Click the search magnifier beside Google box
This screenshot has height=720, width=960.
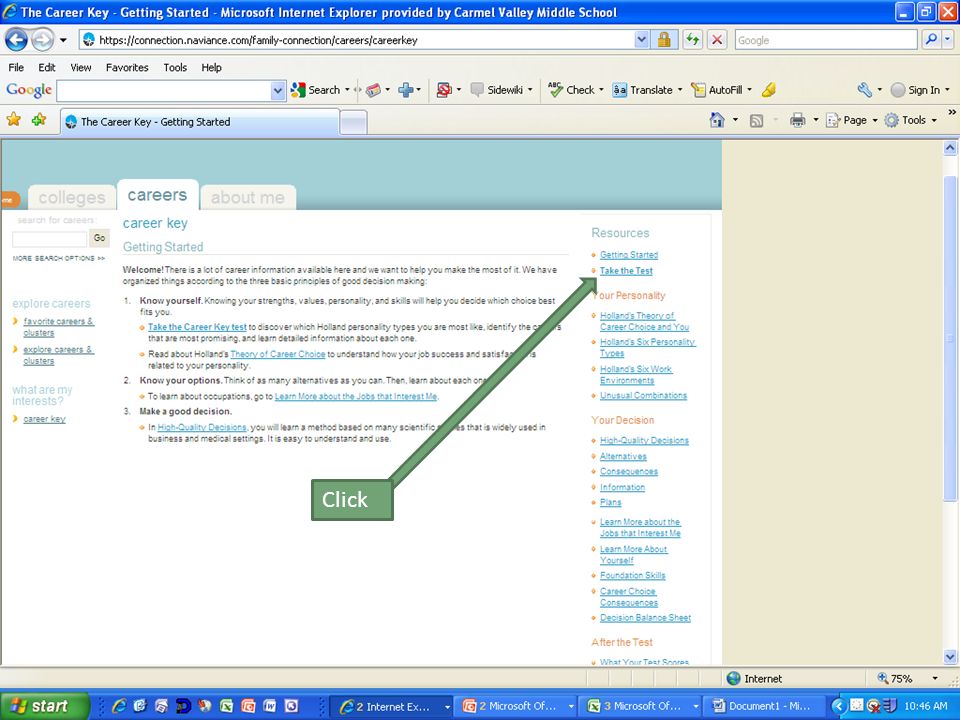pyautogui.click(x=931, y=40)
